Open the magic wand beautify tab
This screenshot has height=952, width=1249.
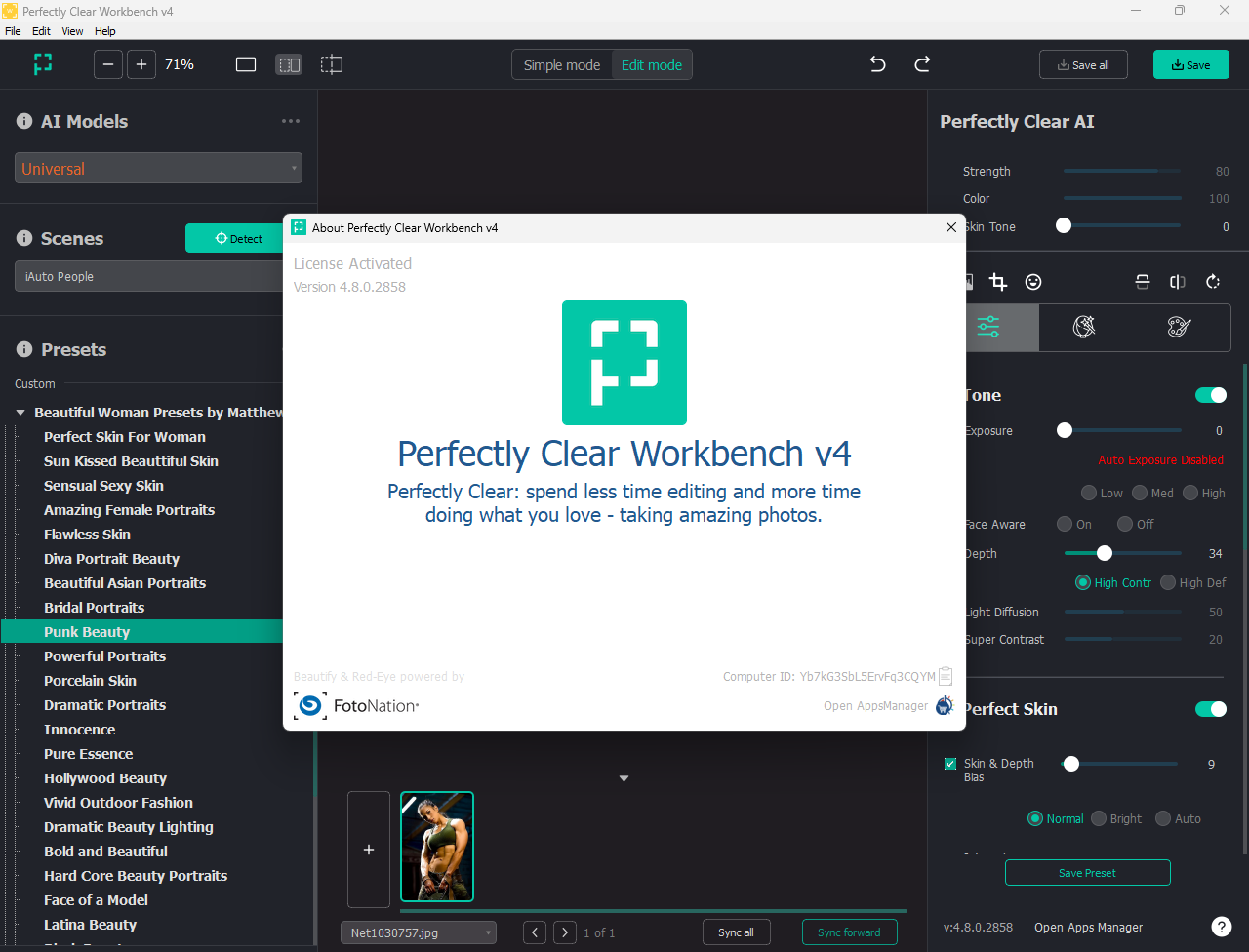tap(1084, 327)
